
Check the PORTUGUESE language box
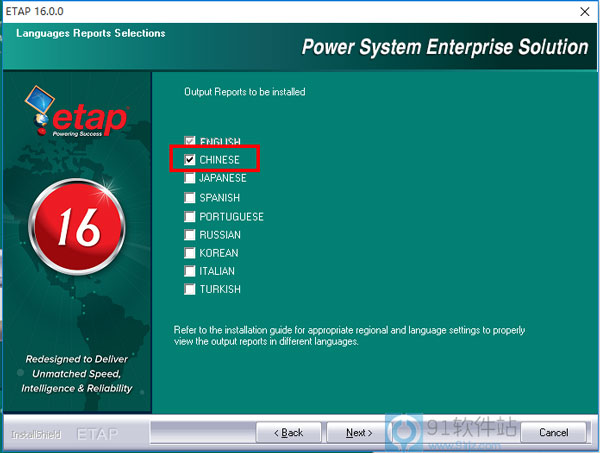point(190,216)
